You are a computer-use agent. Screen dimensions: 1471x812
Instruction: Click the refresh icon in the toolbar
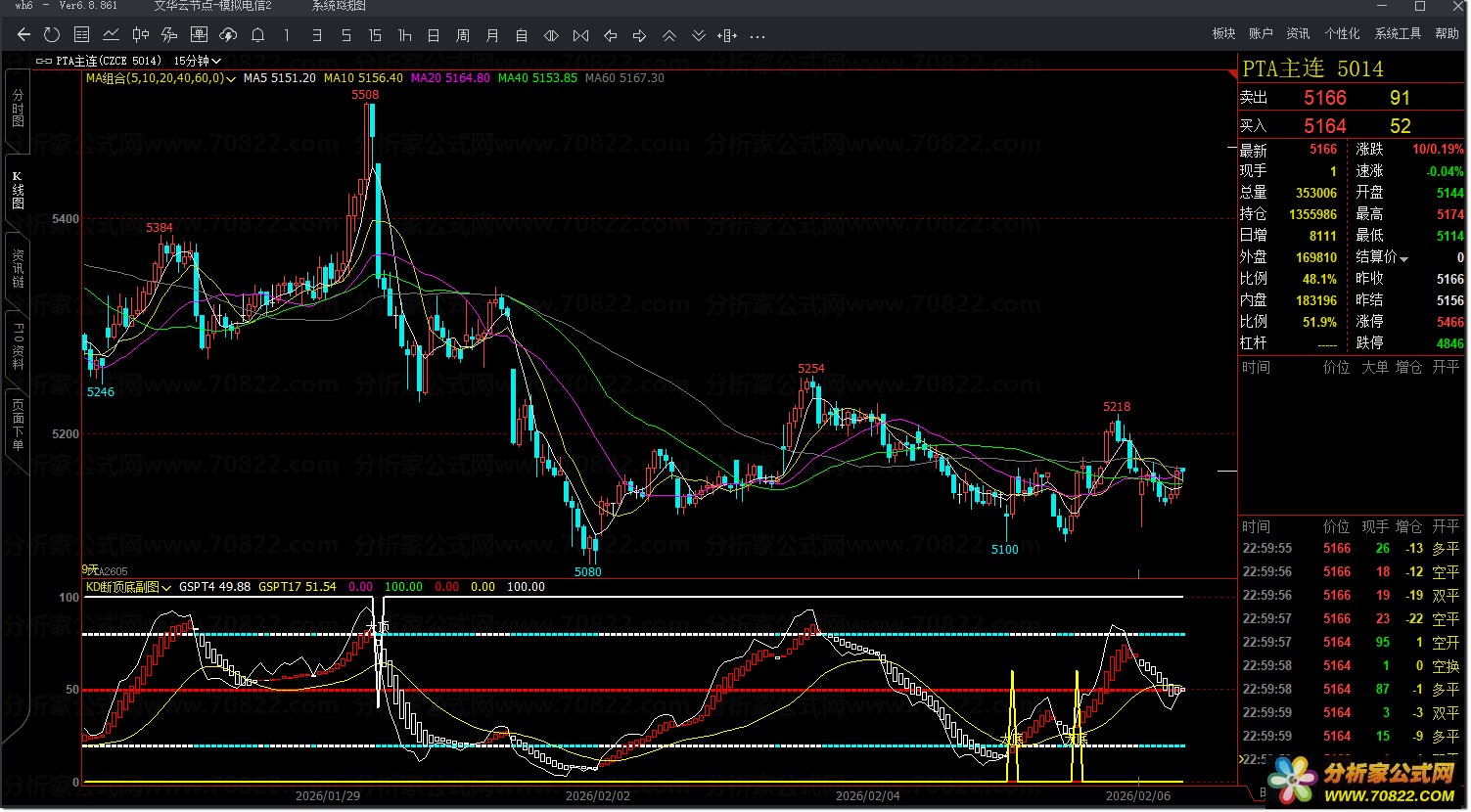pyautogui.click(x=52, y=35)
